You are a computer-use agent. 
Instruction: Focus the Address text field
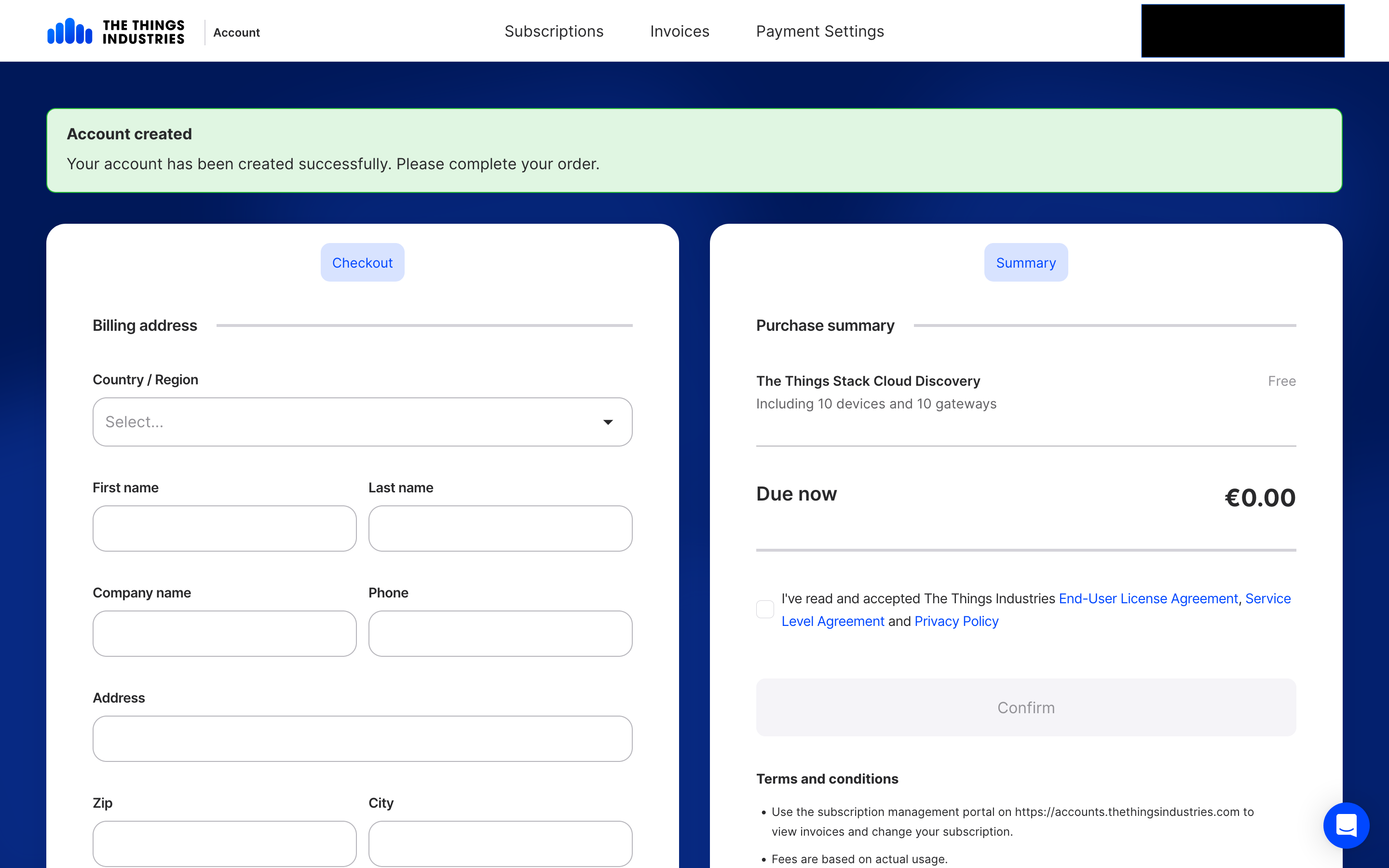(362, 738)
